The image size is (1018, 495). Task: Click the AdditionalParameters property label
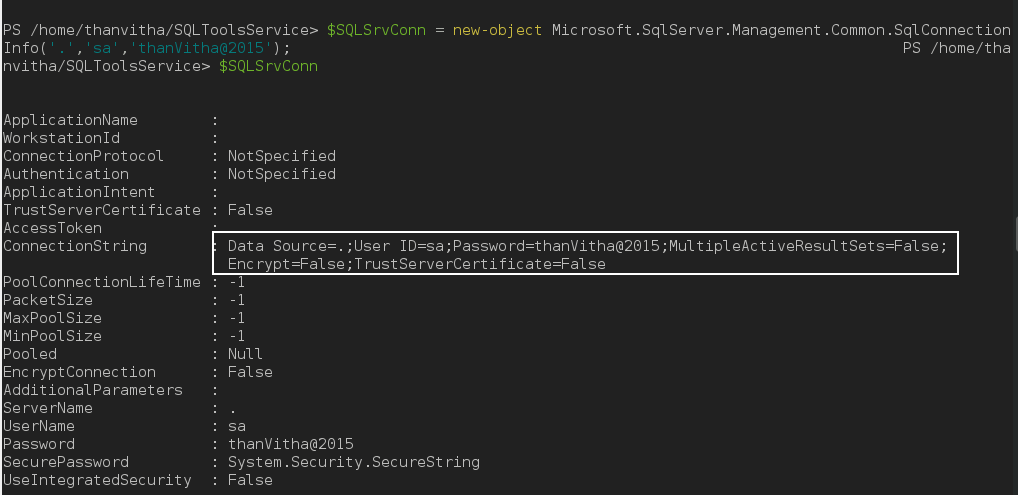(92, 390)
